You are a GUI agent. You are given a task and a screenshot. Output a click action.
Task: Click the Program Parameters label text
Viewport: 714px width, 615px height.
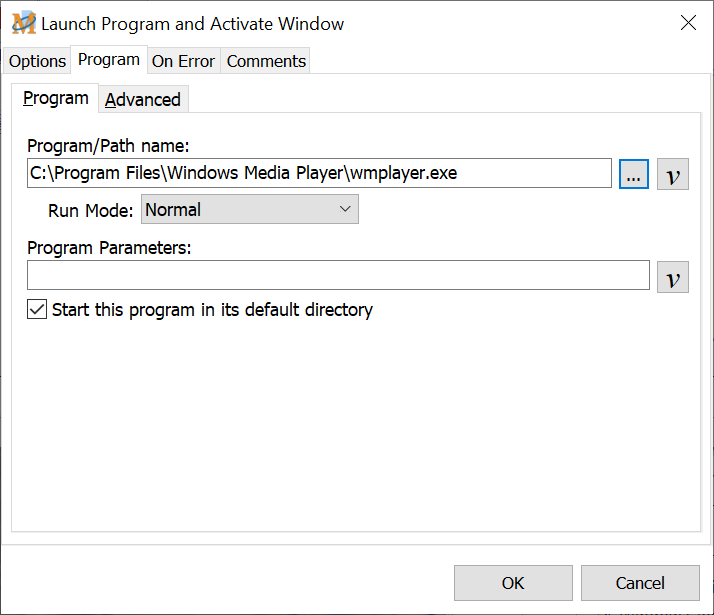click(109, 248)
